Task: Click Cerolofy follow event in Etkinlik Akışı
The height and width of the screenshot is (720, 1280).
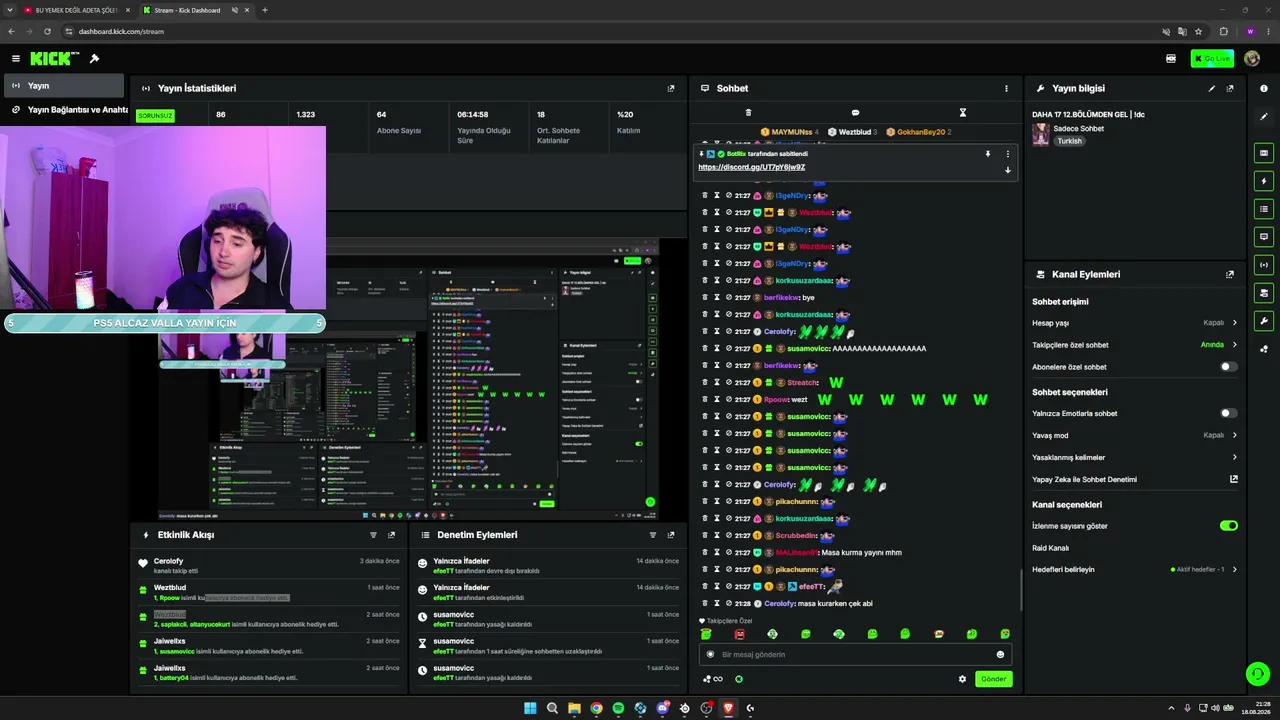Action: tap(270, 566)
